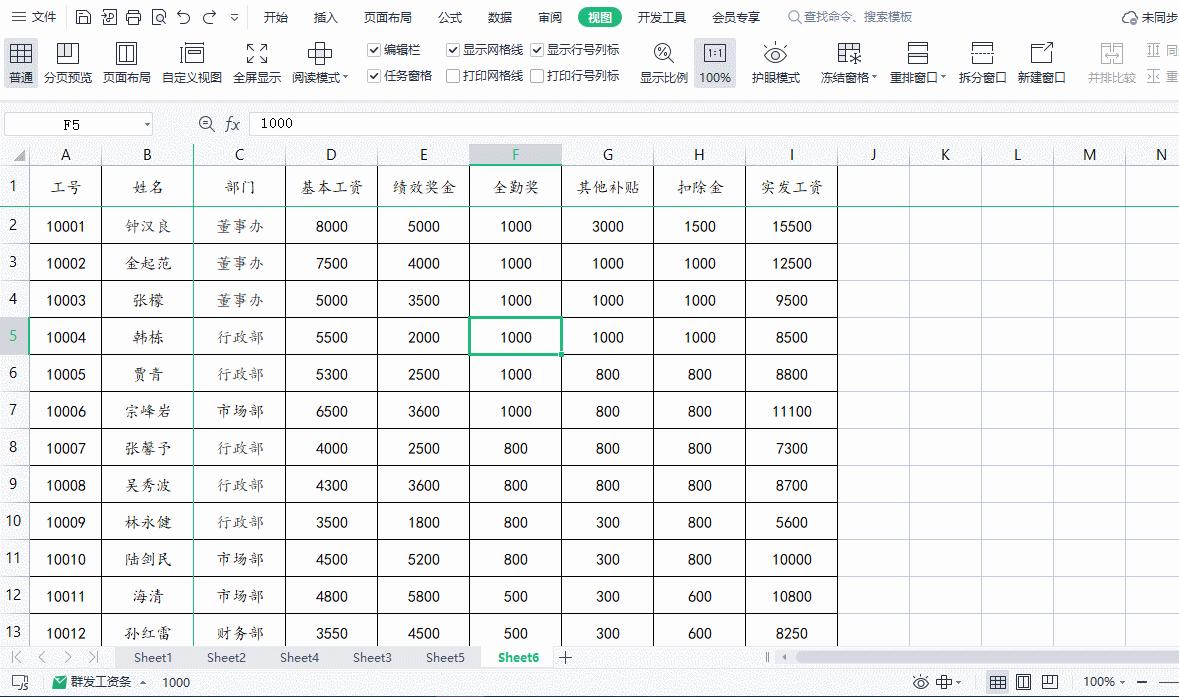Viewport: 1179px width, 697px height.
Task: Click 显示比例 zoom ratio icon
Action: (663, 62)
